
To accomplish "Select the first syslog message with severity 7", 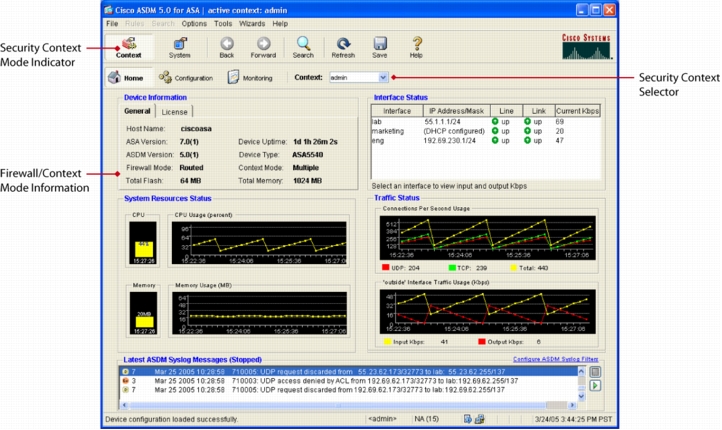I will [349, 372].
